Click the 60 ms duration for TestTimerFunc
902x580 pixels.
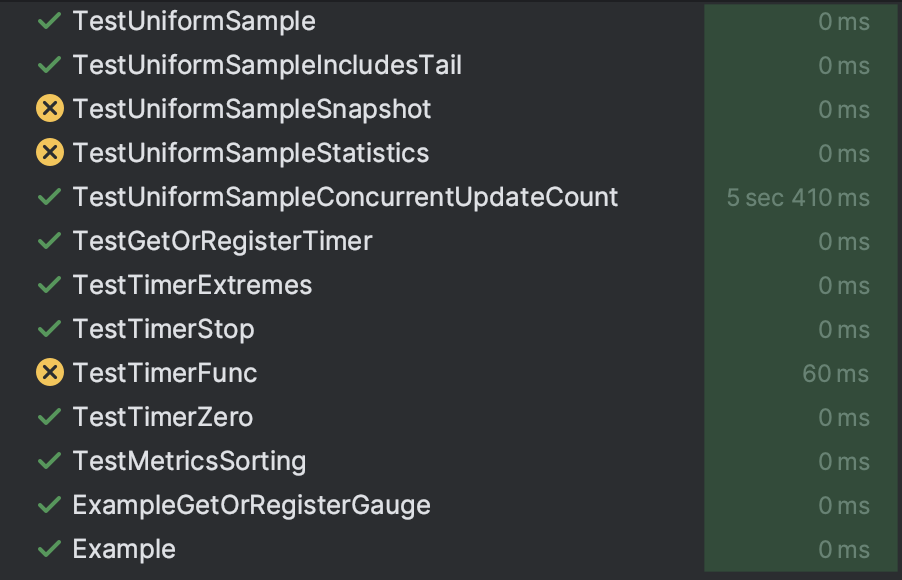(835, 372)
